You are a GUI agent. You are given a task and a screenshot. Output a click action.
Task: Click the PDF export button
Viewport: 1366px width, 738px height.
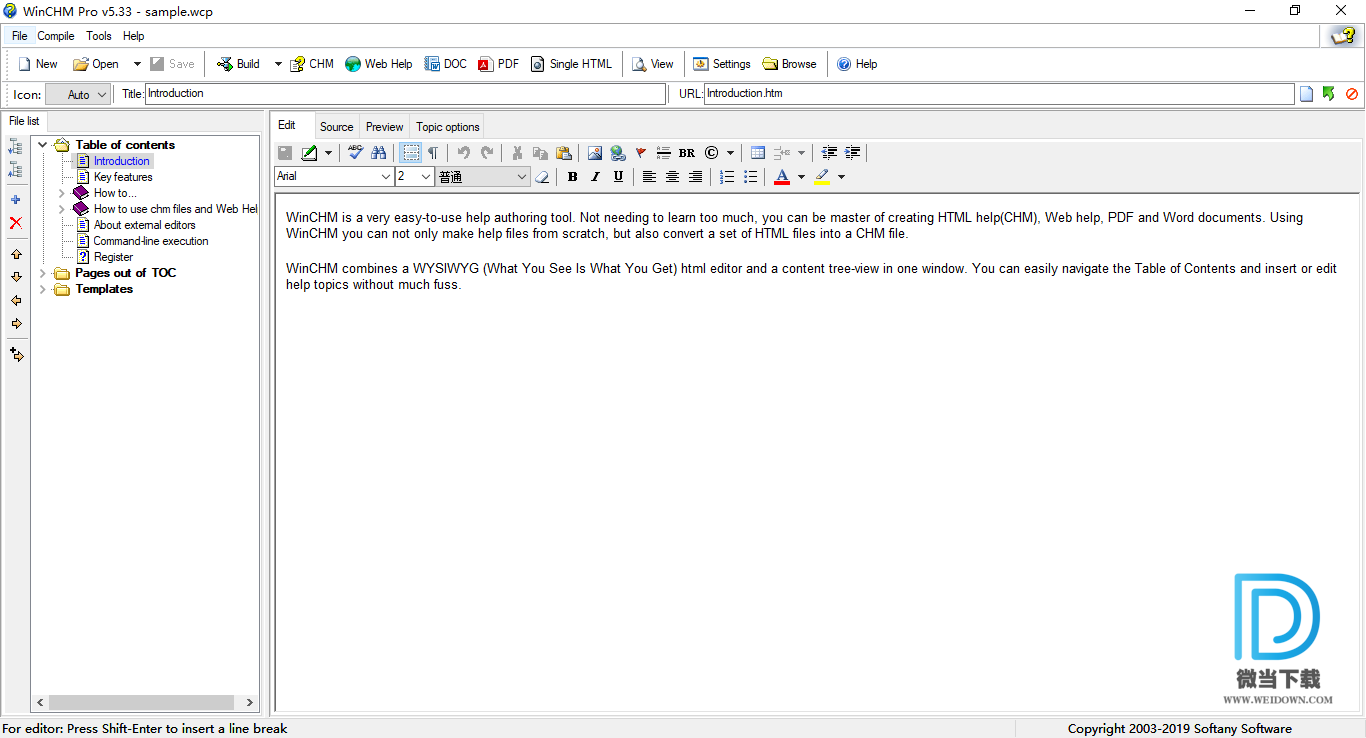pyautogui.click(x=498, y=64)
